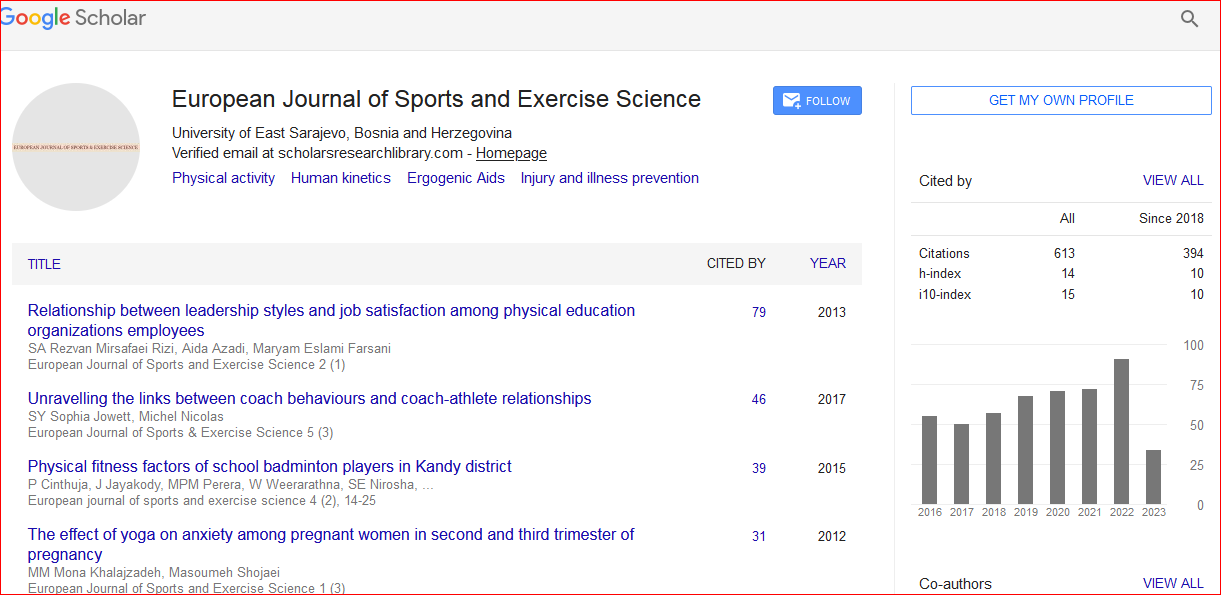This screenshot has width=1221, height=595.
Task: Sort publications by Year column header
Action: click(827, 264)
